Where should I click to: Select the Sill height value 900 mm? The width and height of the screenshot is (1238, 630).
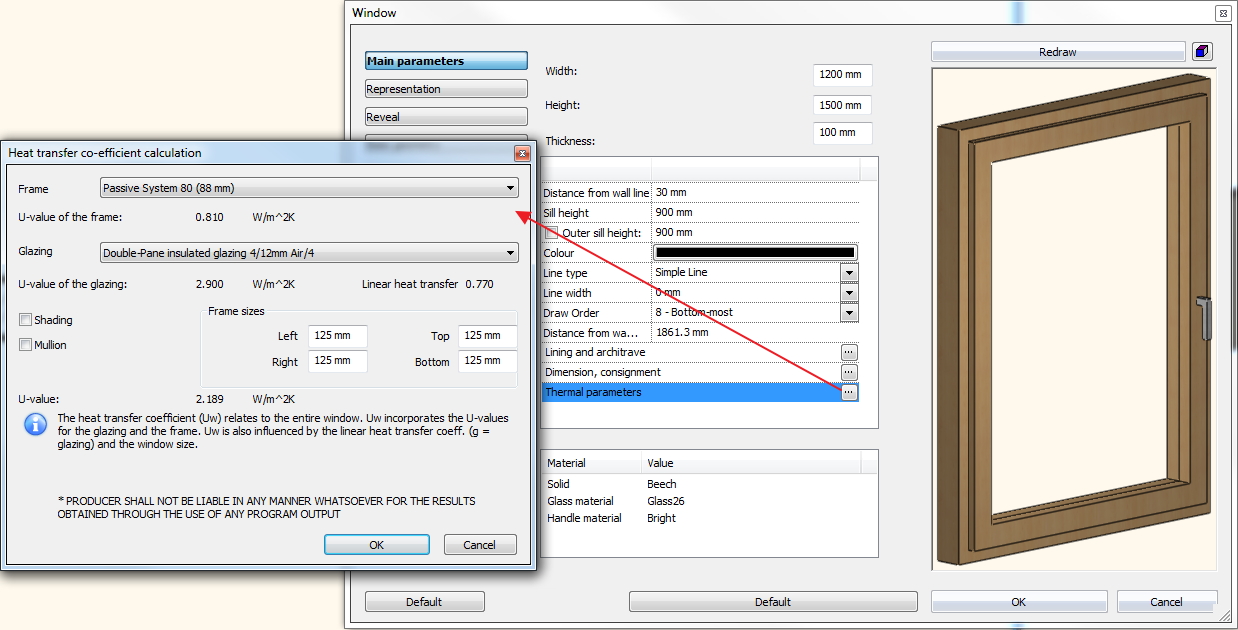coord(674,213)
